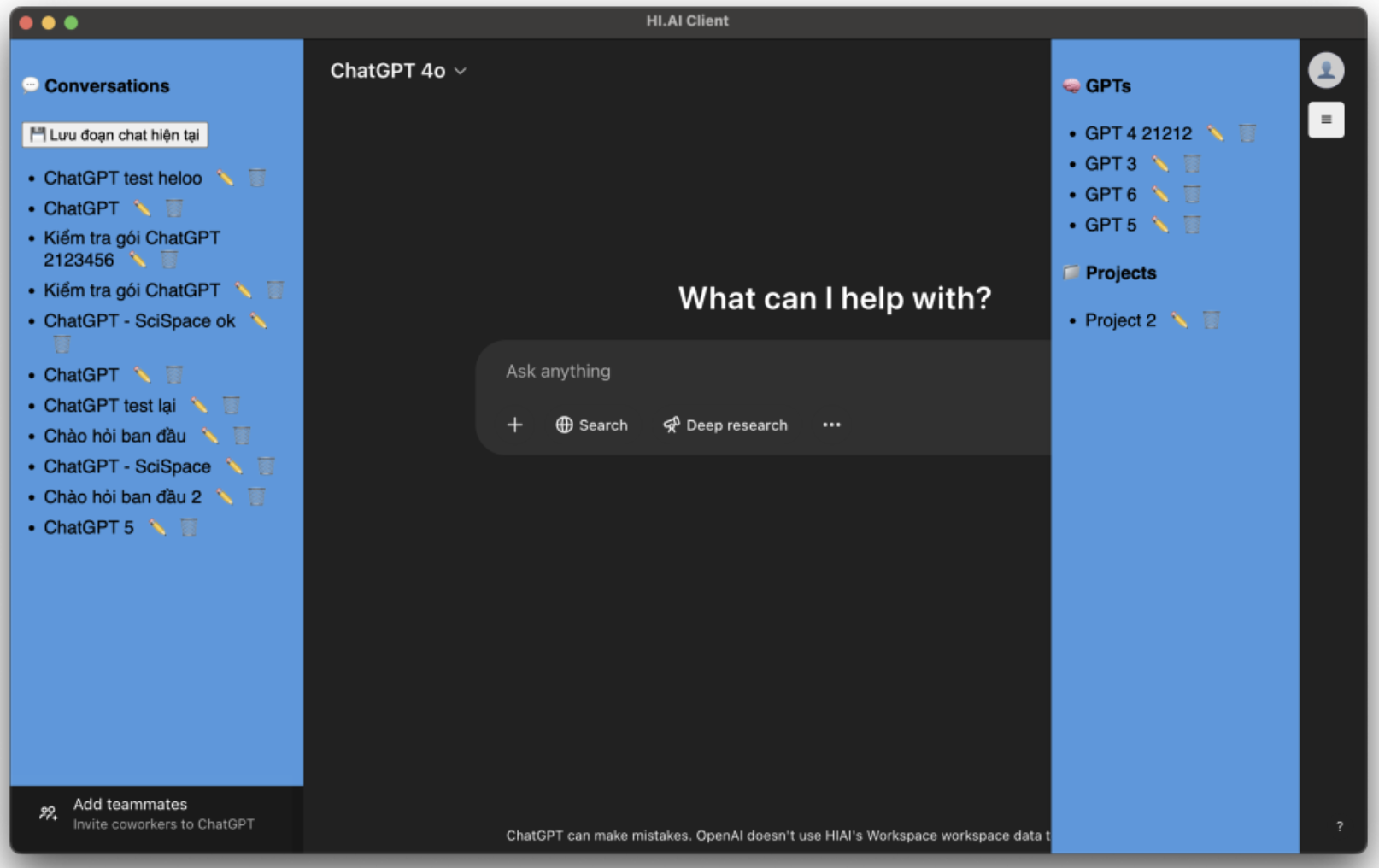
Task: Click the trash icon next to ChatGPT 5
Action: pos(189,527)
